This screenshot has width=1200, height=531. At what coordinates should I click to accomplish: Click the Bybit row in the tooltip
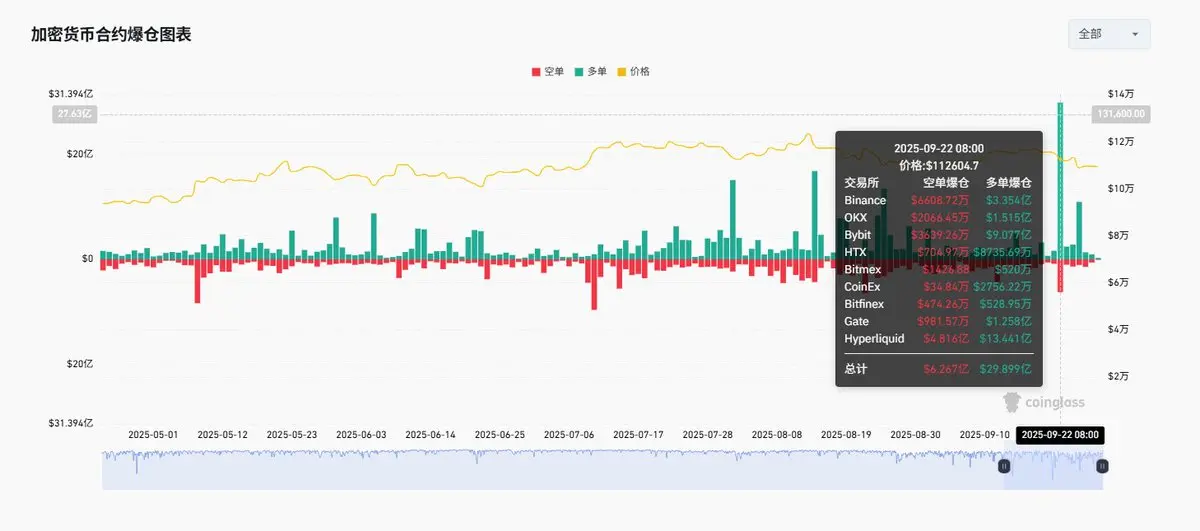938,235
